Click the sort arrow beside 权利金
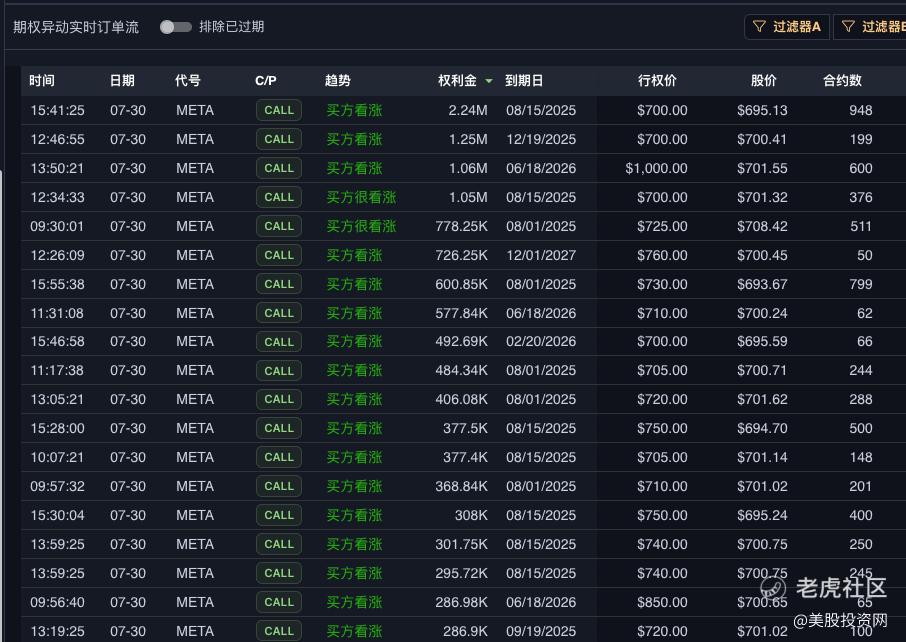 coord(489,81)
